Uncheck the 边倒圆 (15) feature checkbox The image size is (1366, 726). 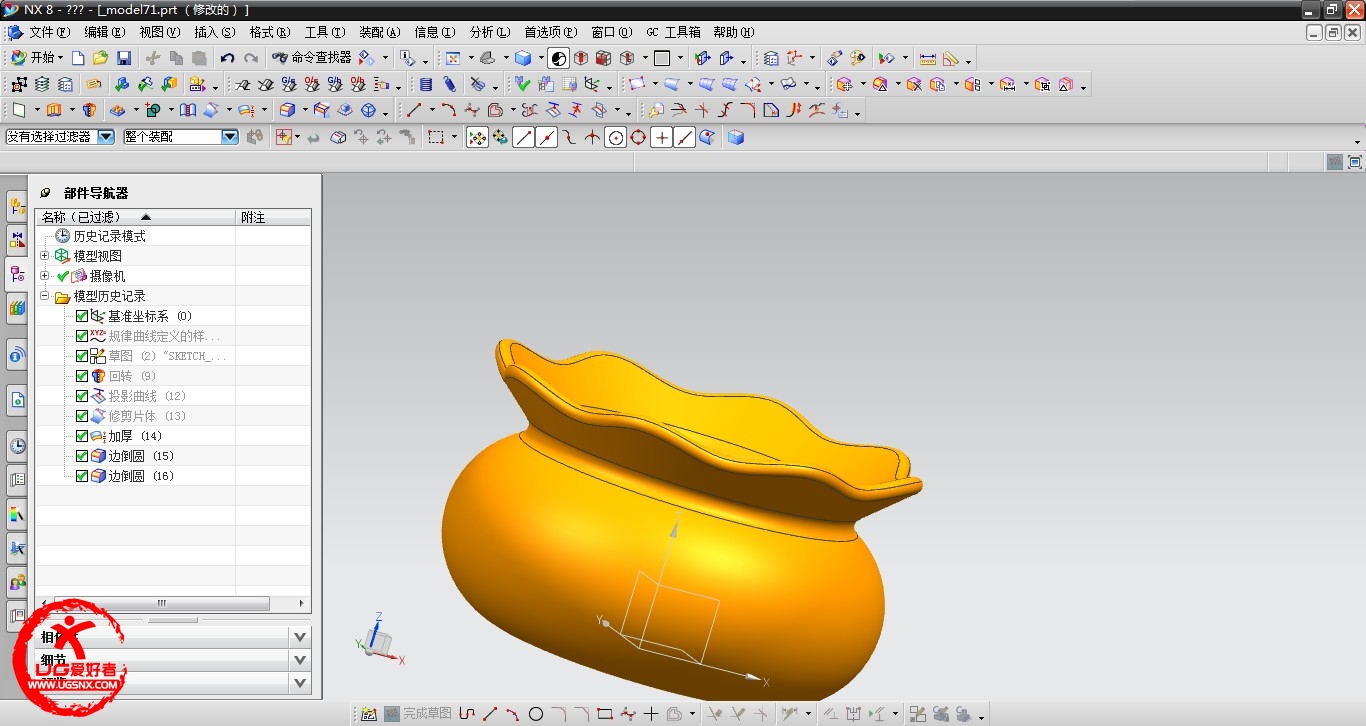(x=82, y=456)
